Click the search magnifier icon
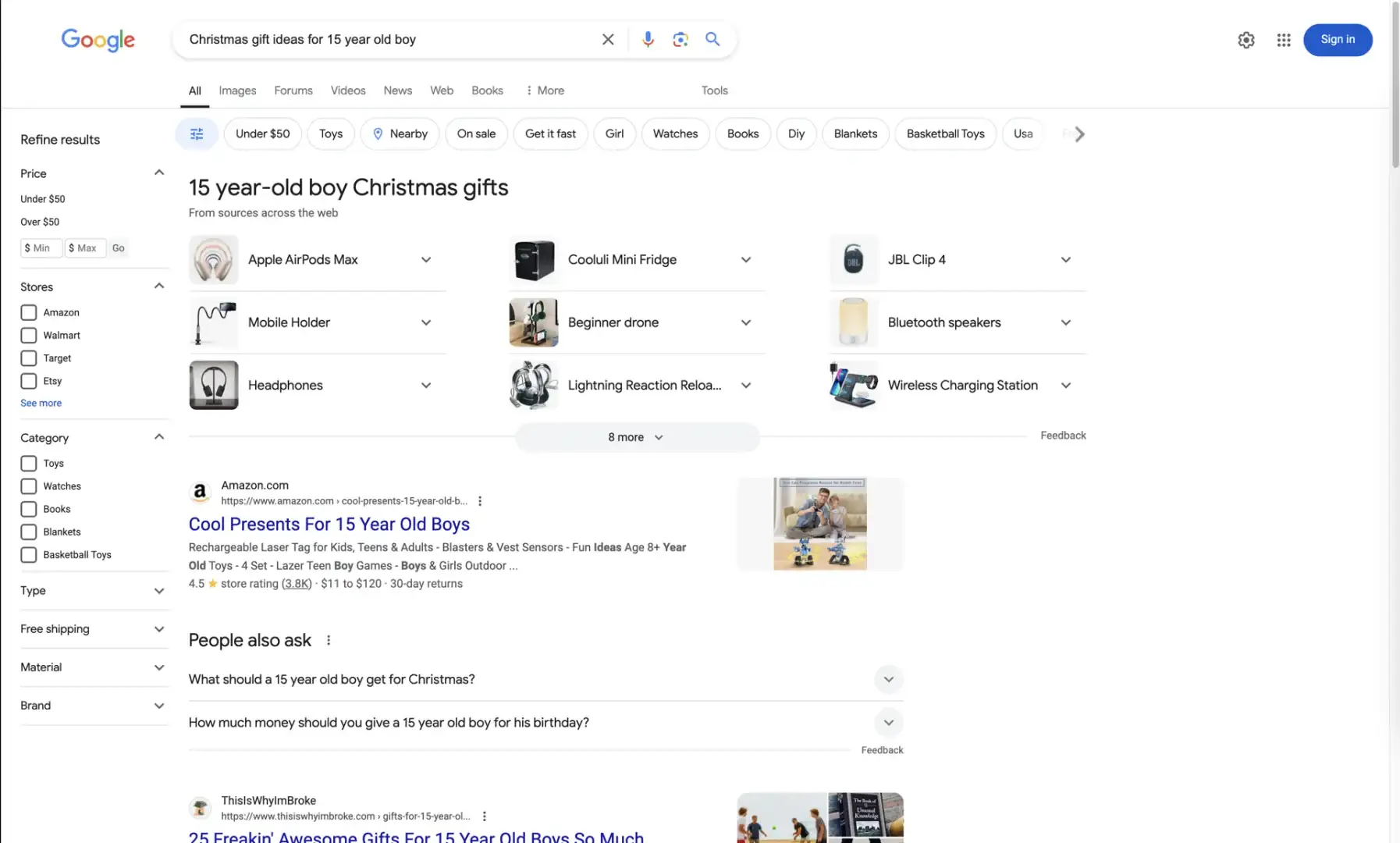The image size is (1400, 843). pos(712,39)
